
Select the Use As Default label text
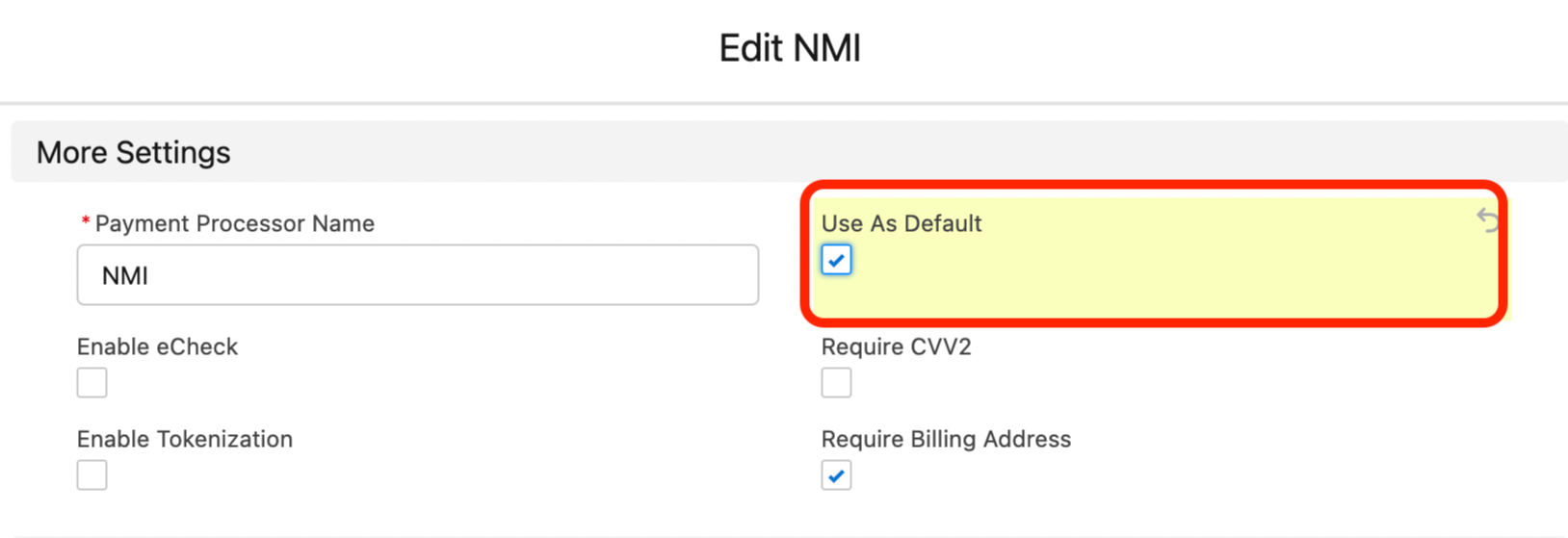[902, 223]
